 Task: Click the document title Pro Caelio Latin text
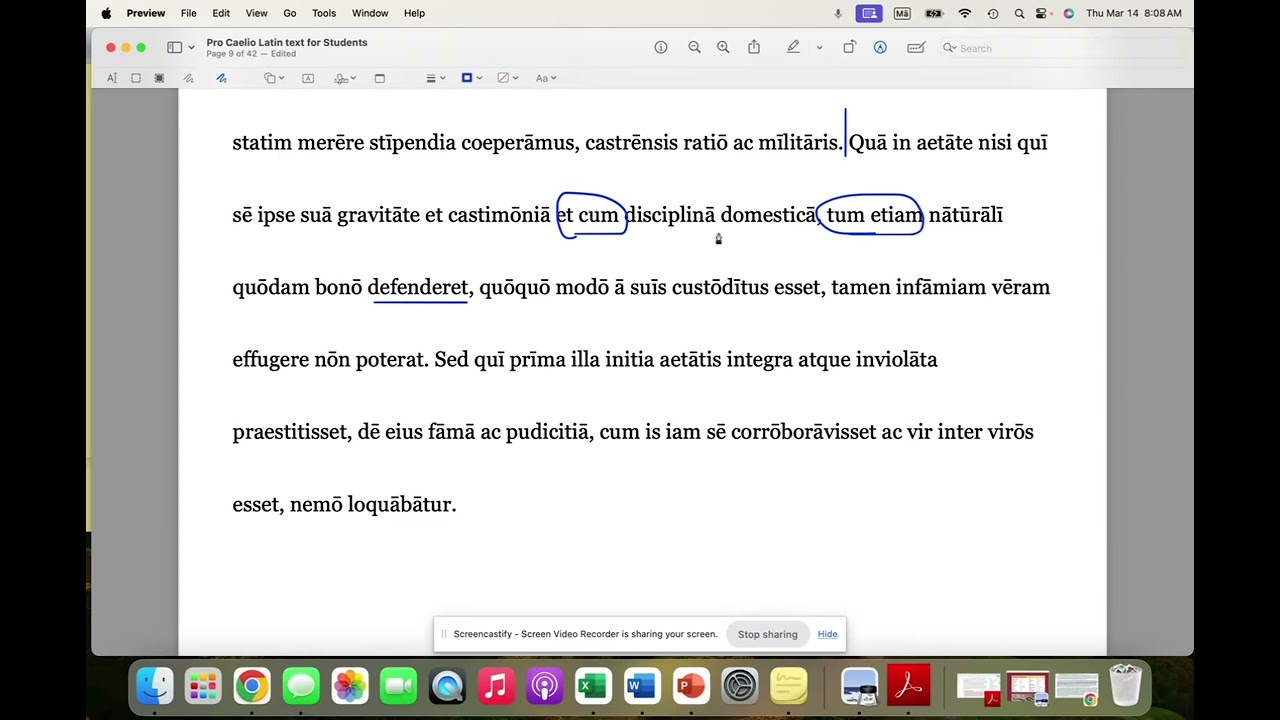pos(287,42)
